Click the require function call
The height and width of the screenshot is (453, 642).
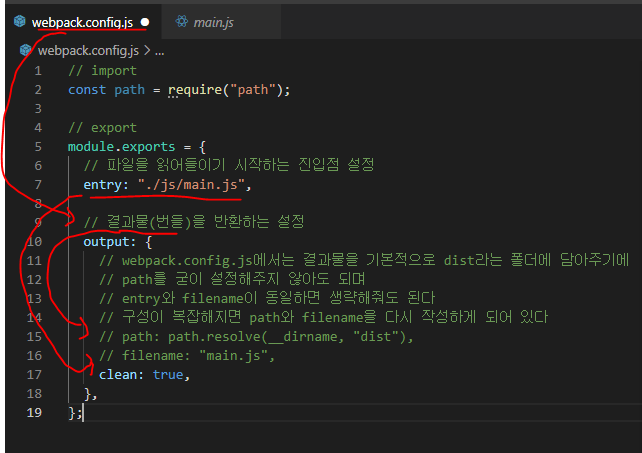(195, 90)
